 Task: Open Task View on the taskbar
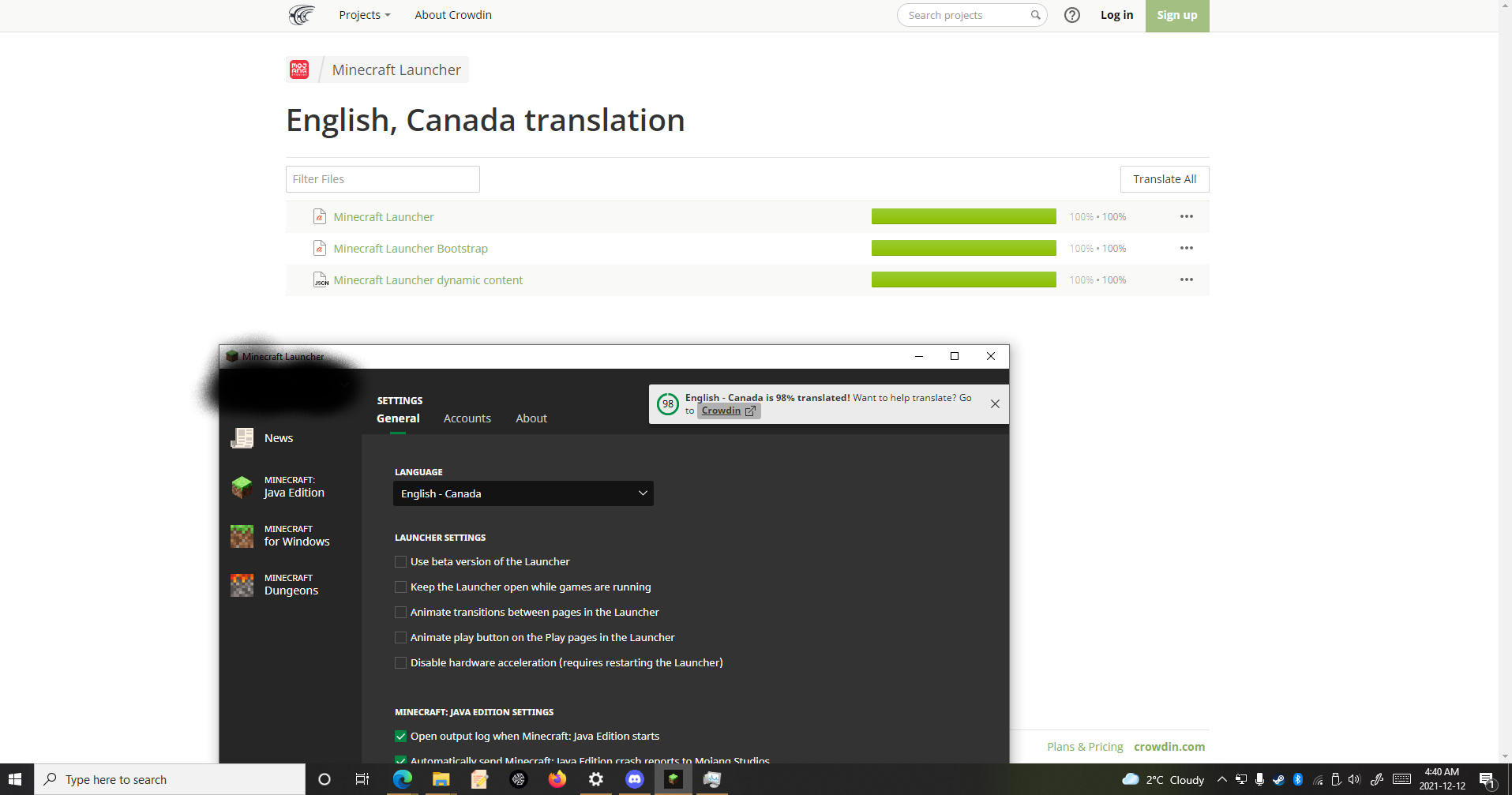click(362, 779)
